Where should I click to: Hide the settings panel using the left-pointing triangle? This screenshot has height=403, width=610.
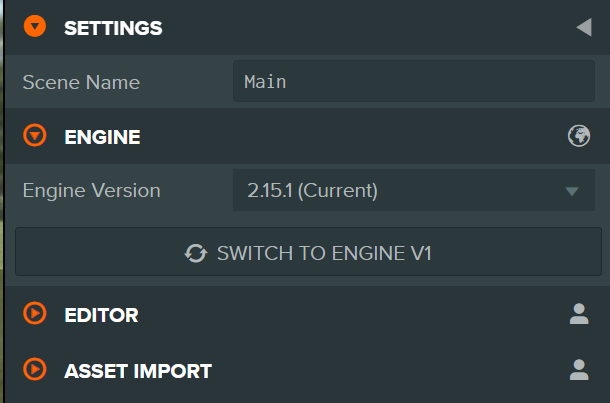coord(584,28)
